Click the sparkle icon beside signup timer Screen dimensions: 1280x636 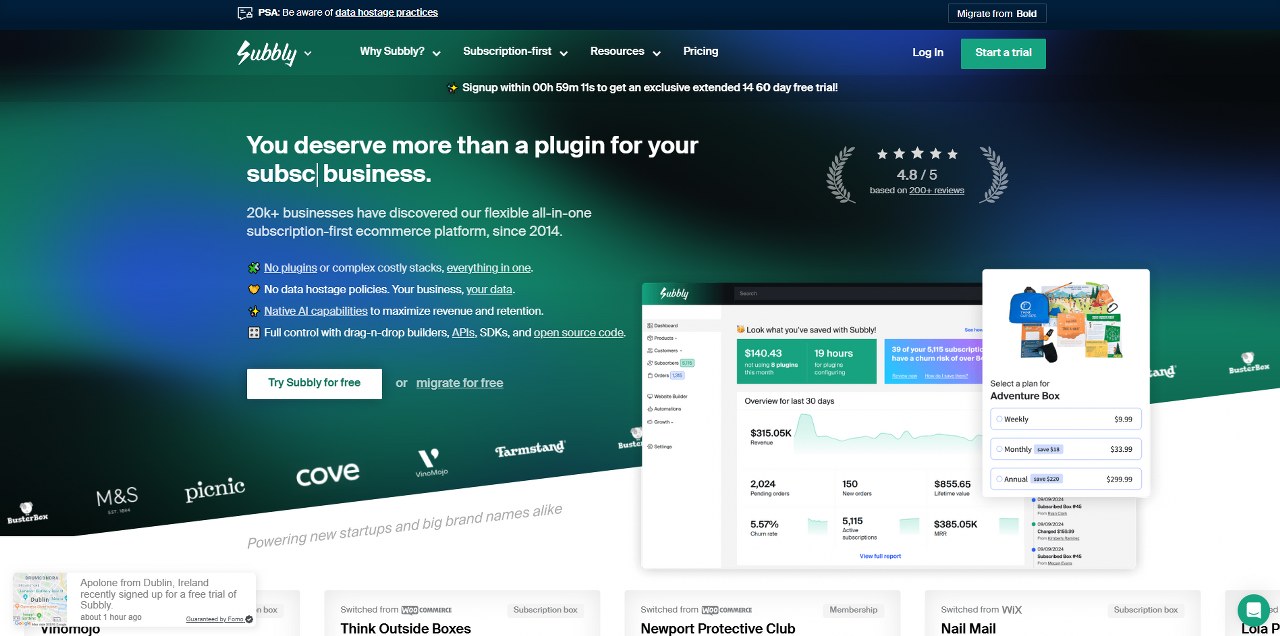click(x=452, y=88)
